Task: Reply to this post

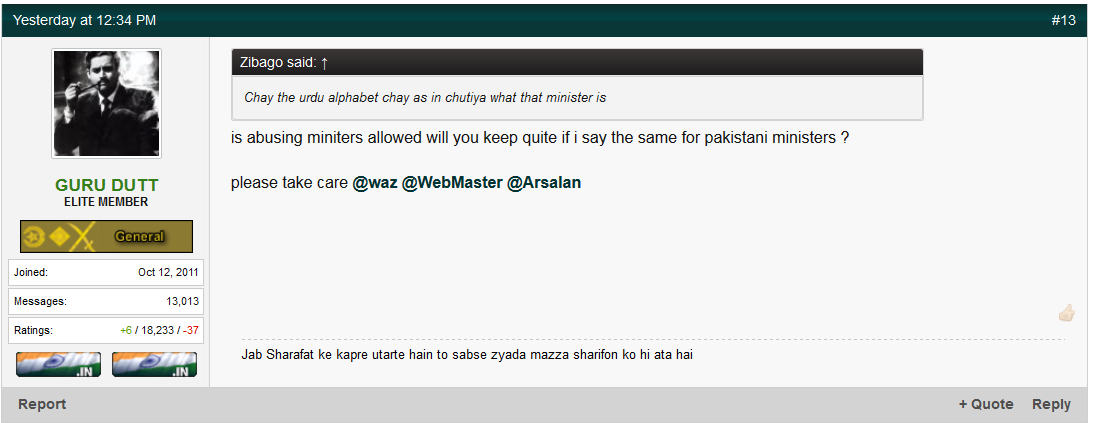Action: (1051, 404)
